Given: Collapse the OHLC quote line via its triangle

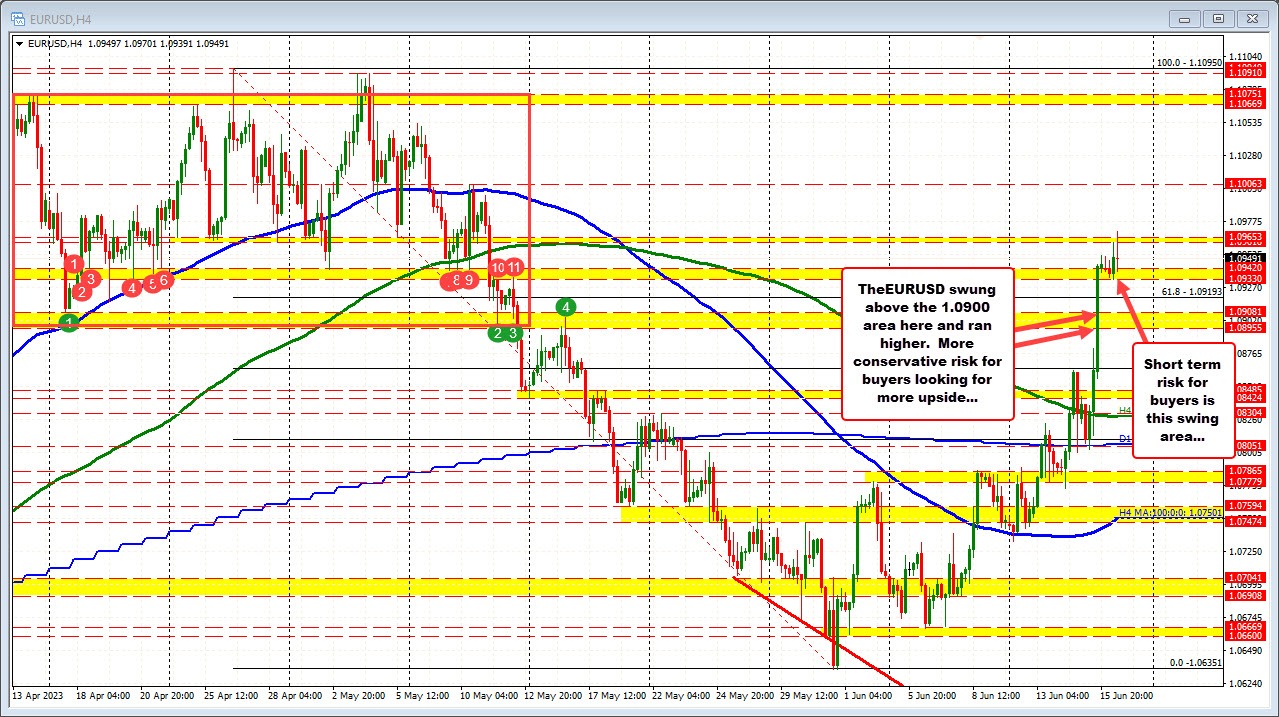Looking at the screenshot, I should tap(19, 44).
